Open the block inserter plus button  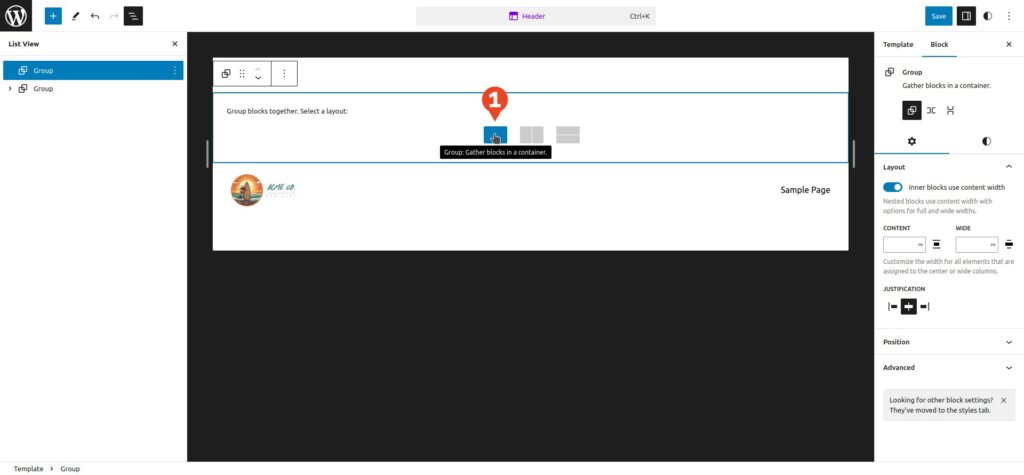tap(53, 16)
